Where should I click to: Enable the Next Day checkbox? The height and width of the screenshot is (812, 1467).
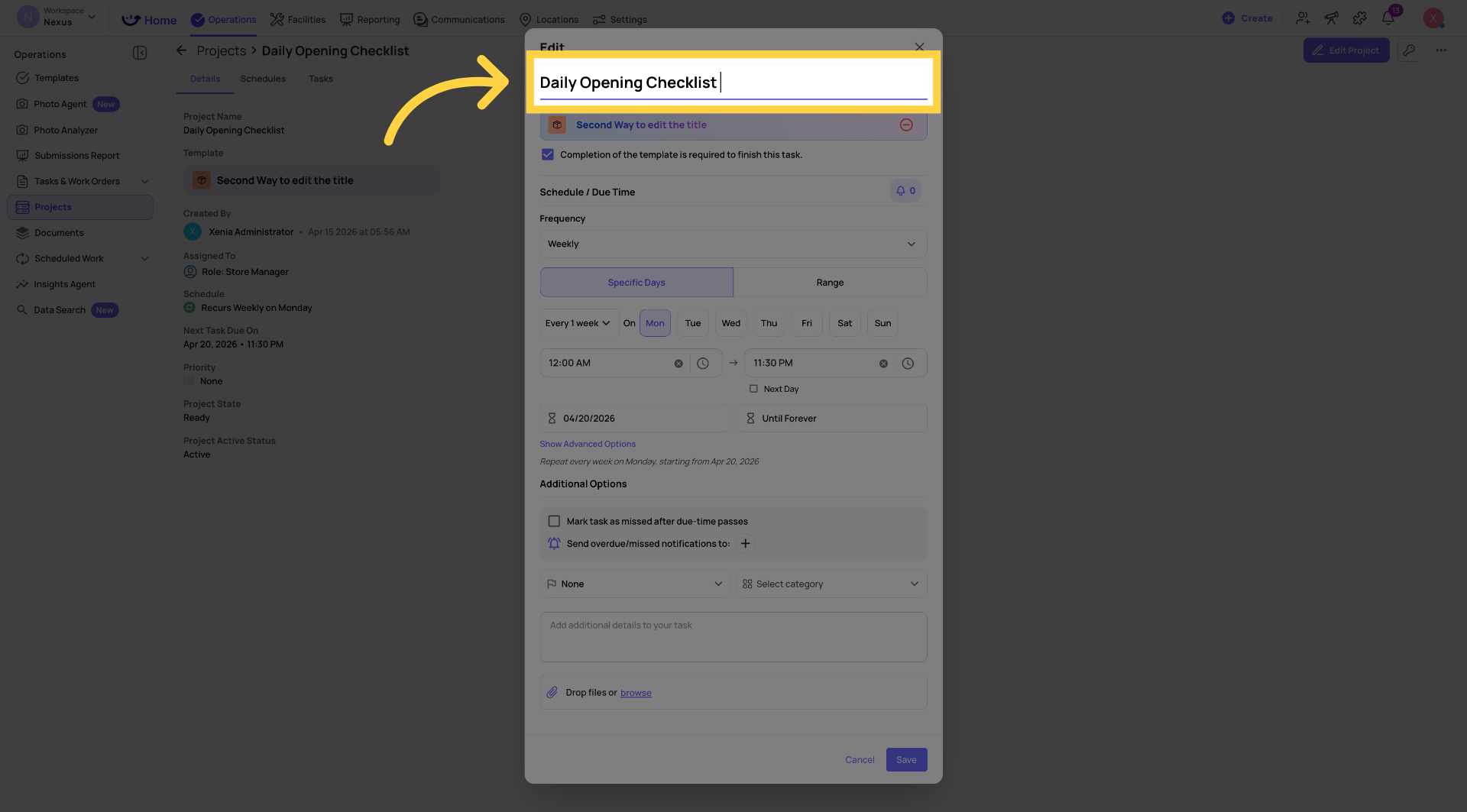pyautogui.click(x=753, y=389)
